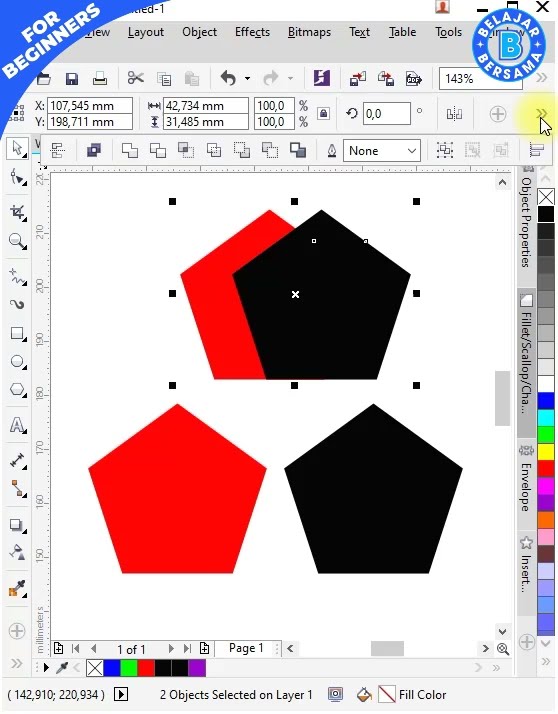Screen dimensions: 558x714
Task: Select the Transparency tool
Action: tap(17, 552)
